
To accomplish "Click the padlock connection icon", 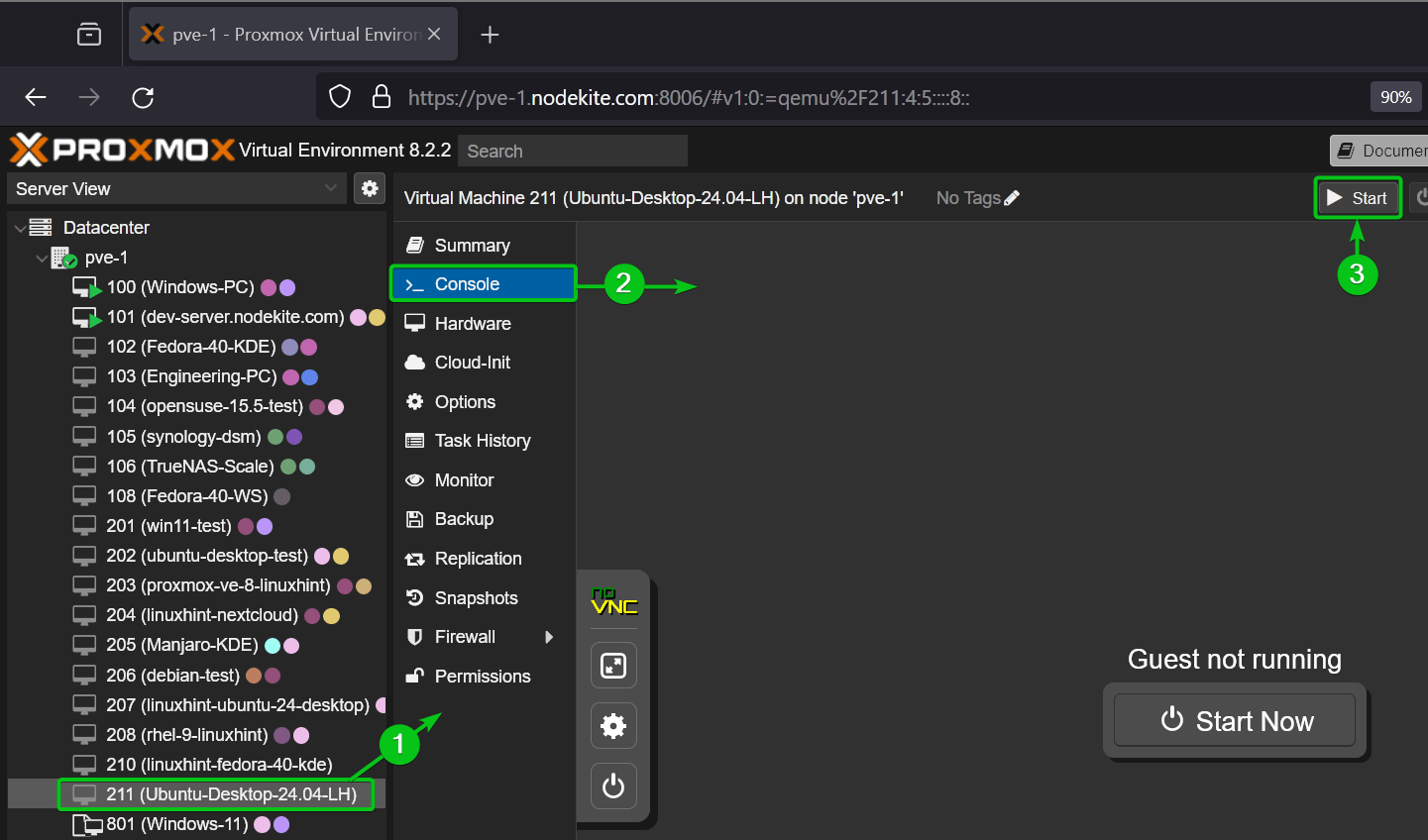I will [x=381, y=97].
